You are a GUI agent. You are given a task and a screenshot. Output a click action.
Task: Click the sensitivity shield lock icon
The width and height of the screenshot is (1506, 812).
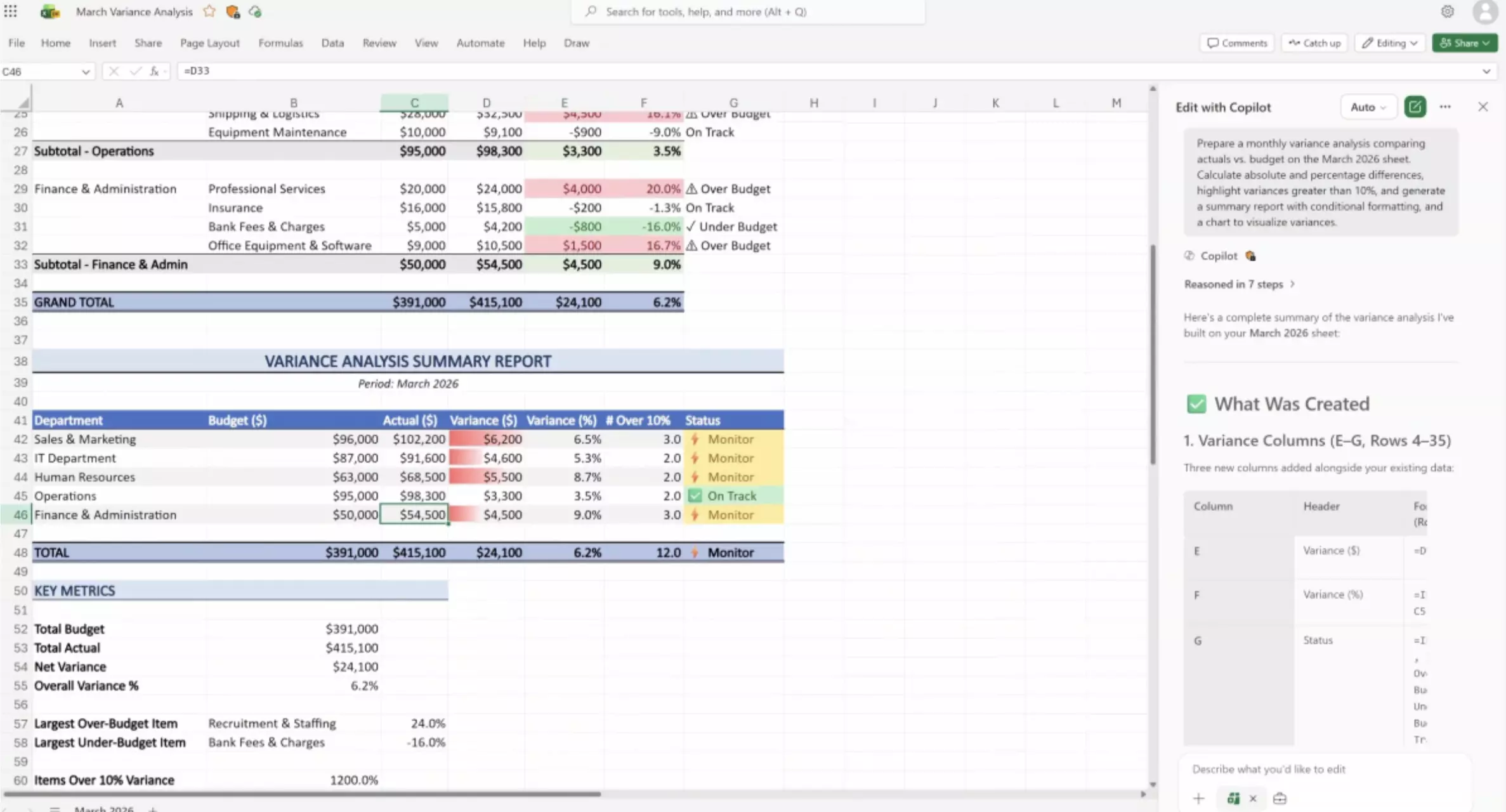[233, 11]
